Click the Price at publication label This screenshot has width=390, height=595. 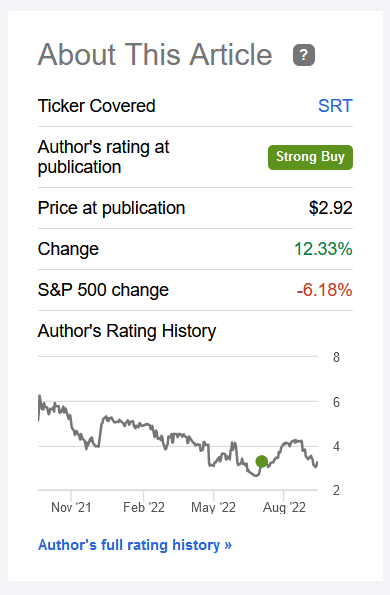[112, 208]
